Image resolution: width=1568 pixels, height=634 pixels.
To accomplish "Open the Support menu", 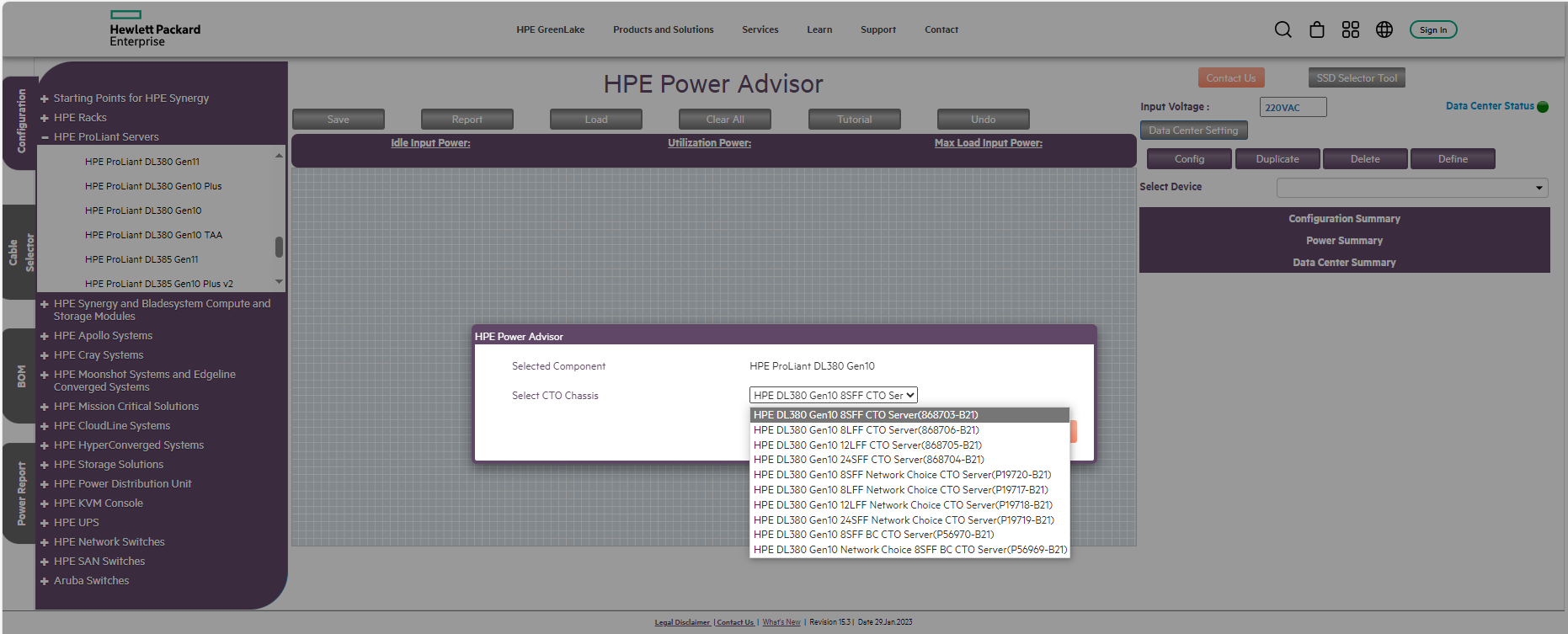I will pos(878,29).
